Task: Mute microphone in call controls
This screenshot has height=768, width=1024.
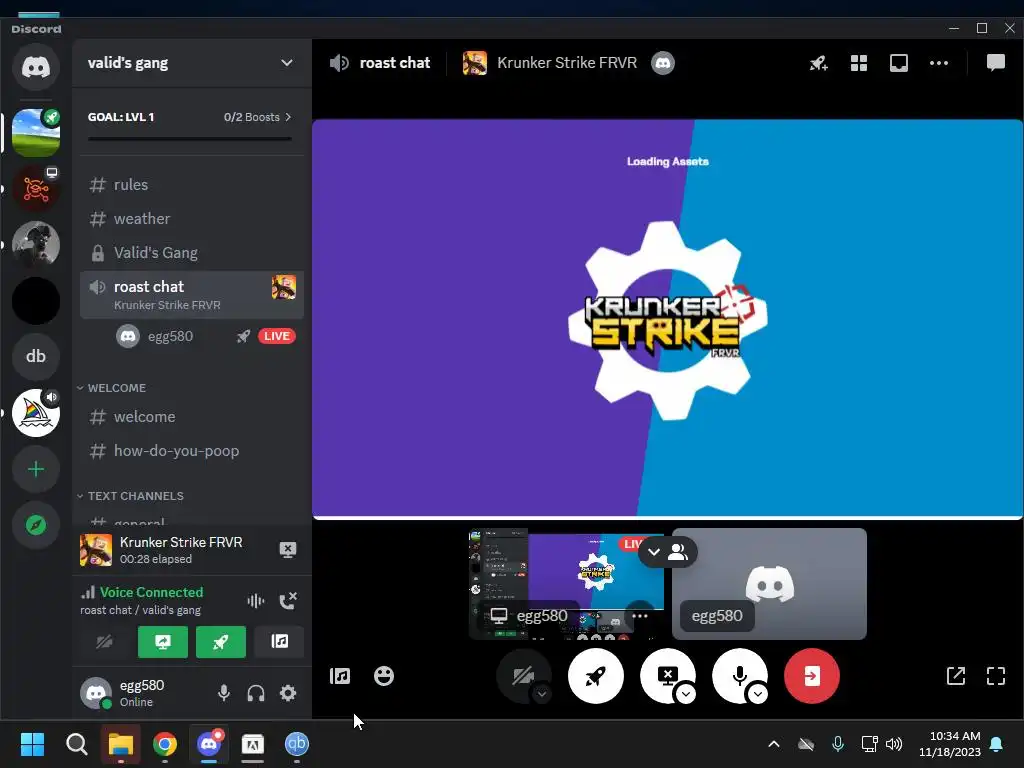Action: tap(739, 676)
